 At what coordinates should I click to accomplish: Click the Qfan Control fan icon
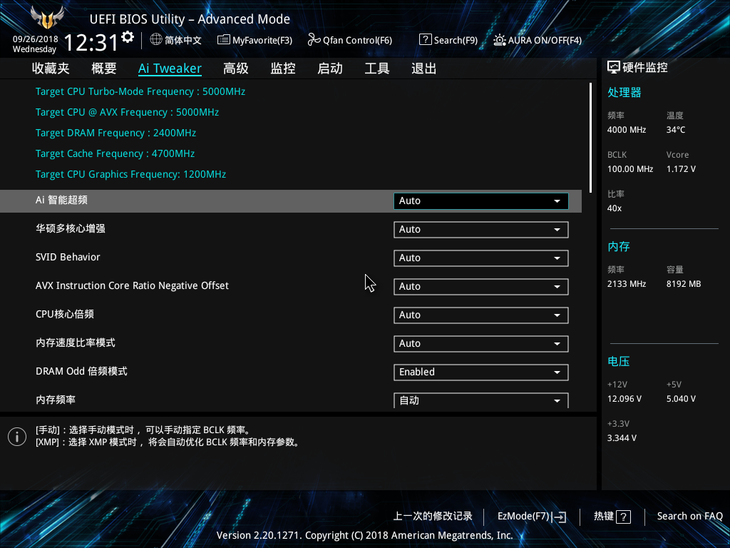point(314,40)
